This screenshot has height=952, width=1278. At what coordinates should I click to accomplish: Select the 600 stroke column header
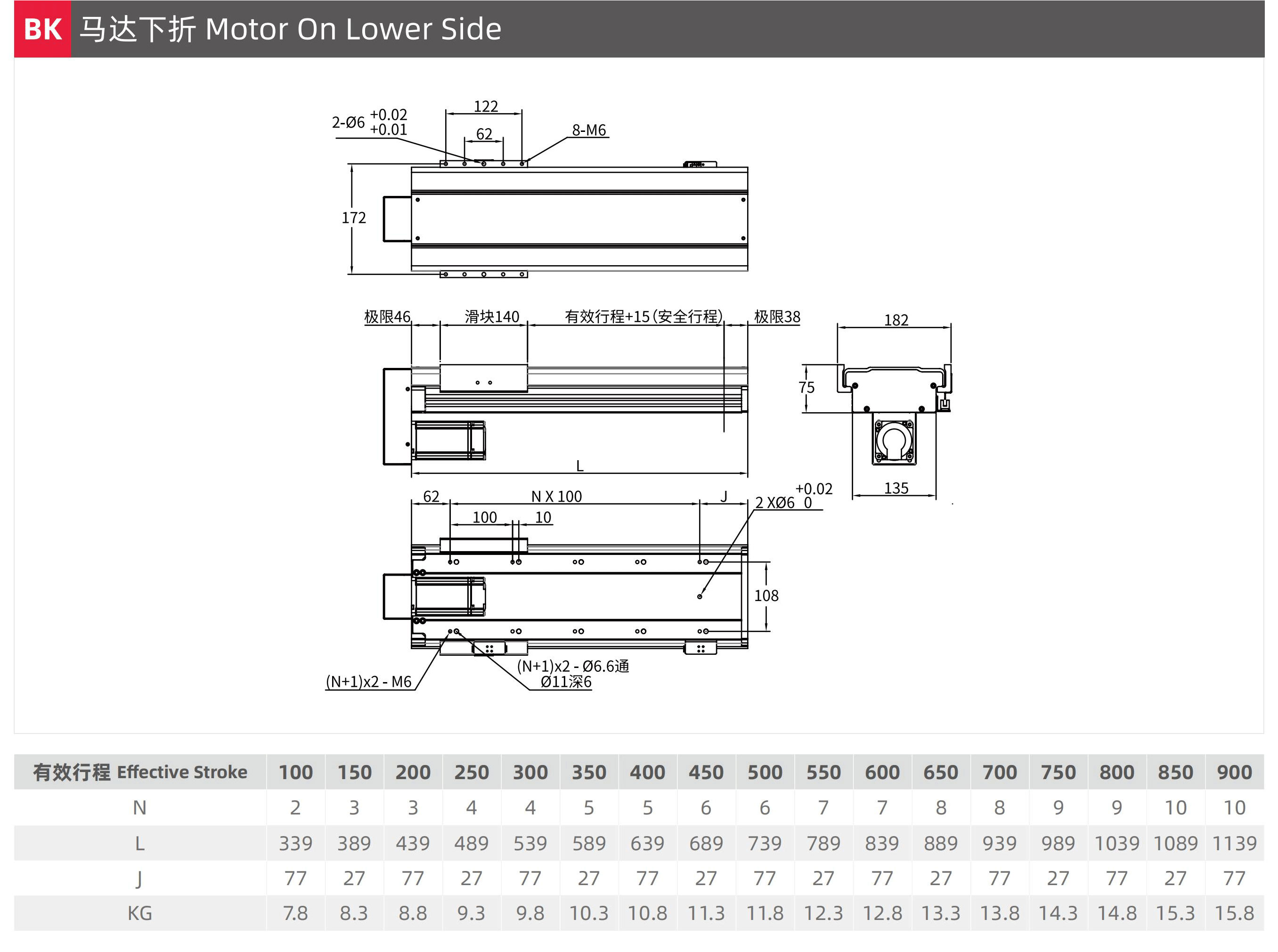(x=882, y=772)
